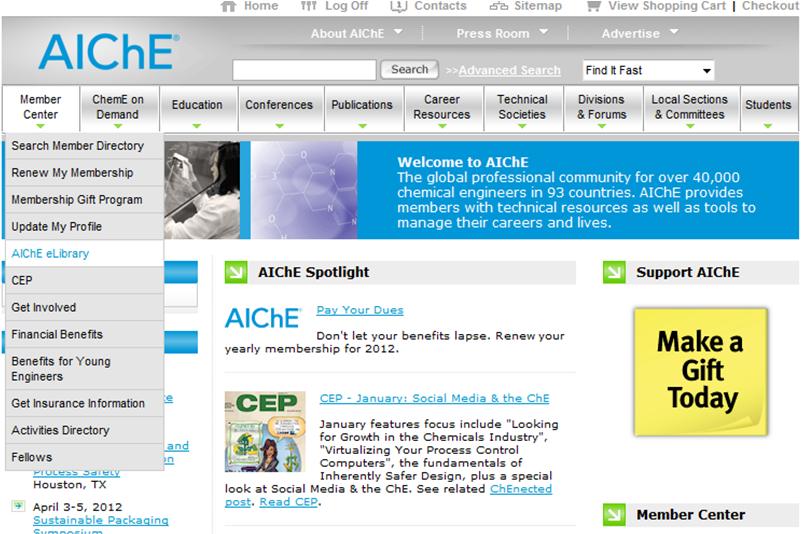This screenshot has width=802, height=534.
Task: Click the Home house icon
Action: pos(228,6)
